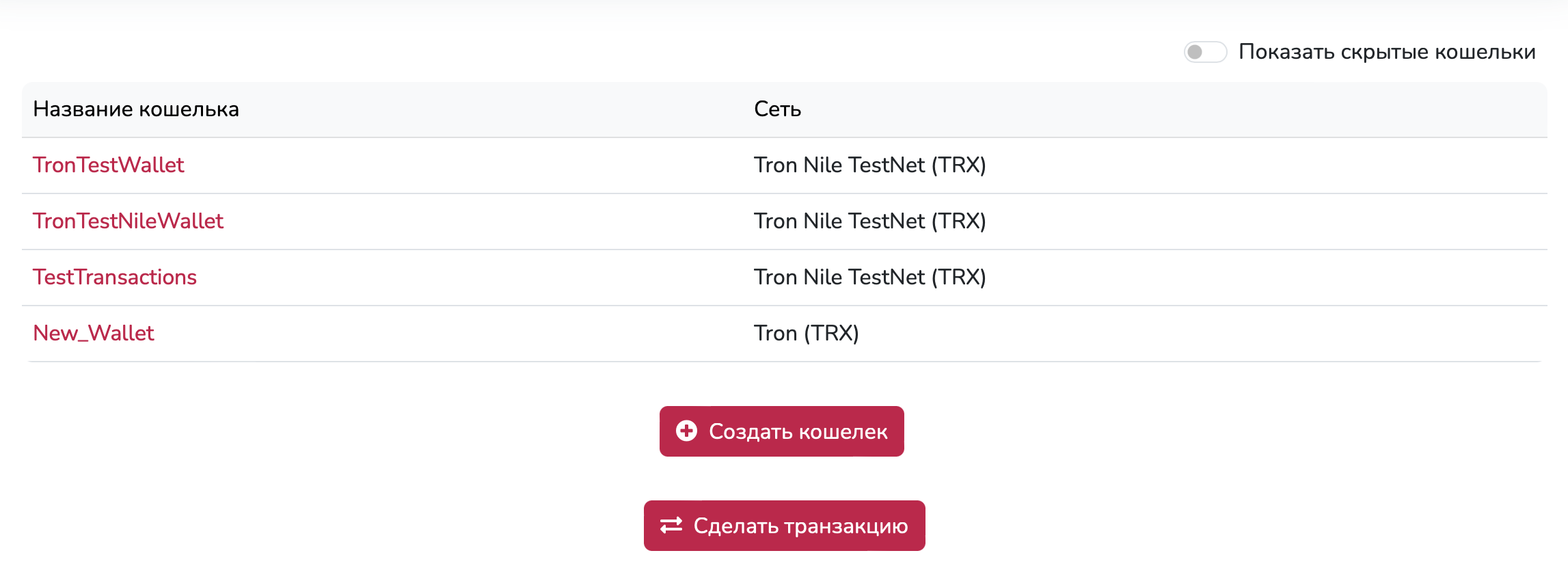Click the wallet on the Tron mainnet

pyautogui.click(x=94, y=333)
